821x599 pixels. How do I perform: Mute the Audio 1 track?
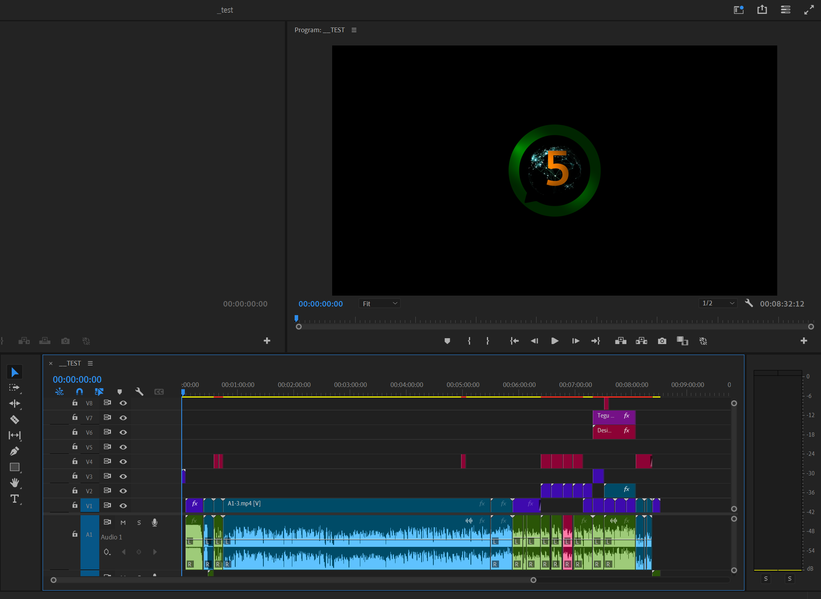tap(123, 522)
